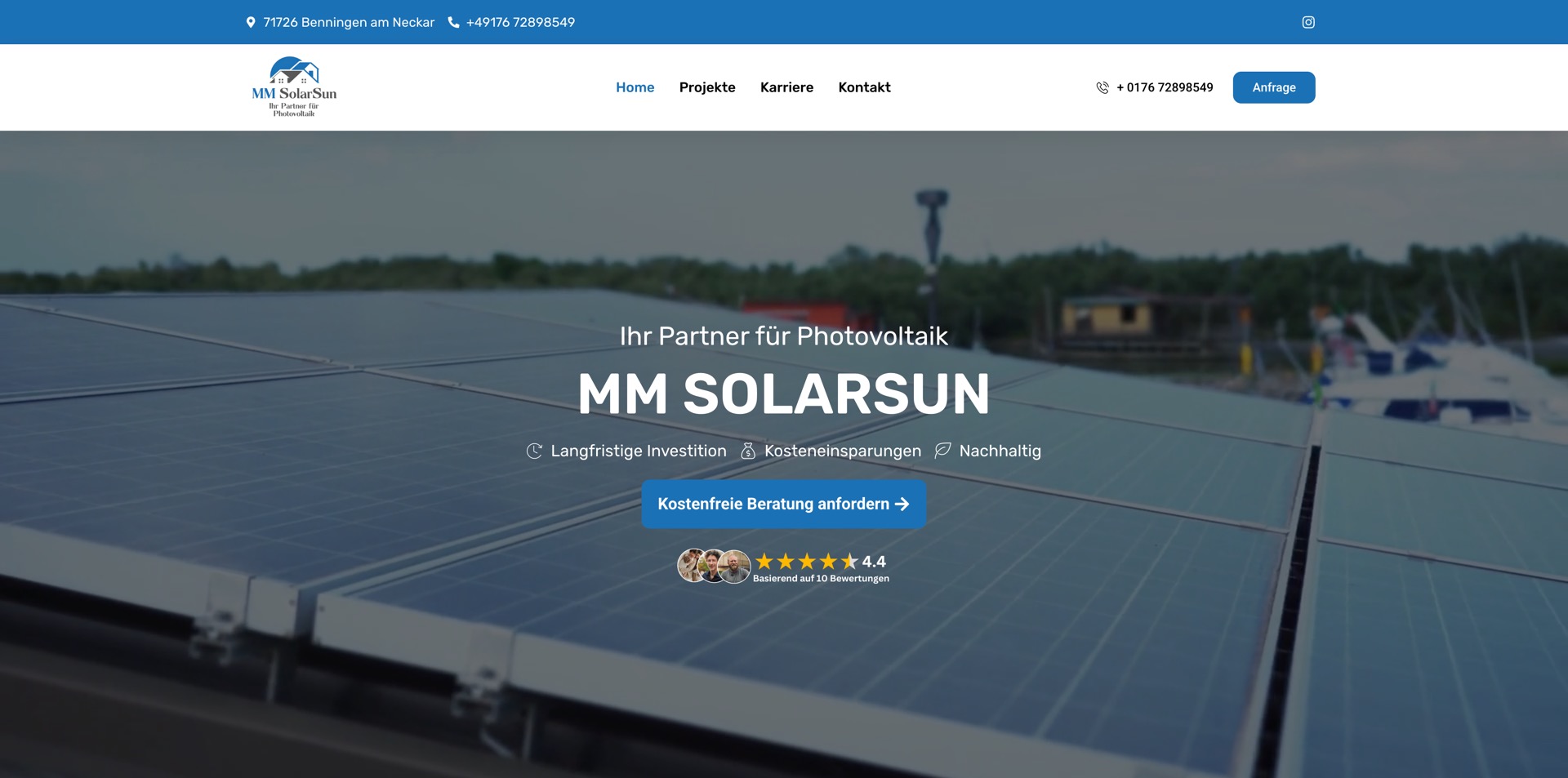The width and height of the screenshot is (1568, 778).
Task: Open the Instagram icon link
Action: tap(1307, 22)
